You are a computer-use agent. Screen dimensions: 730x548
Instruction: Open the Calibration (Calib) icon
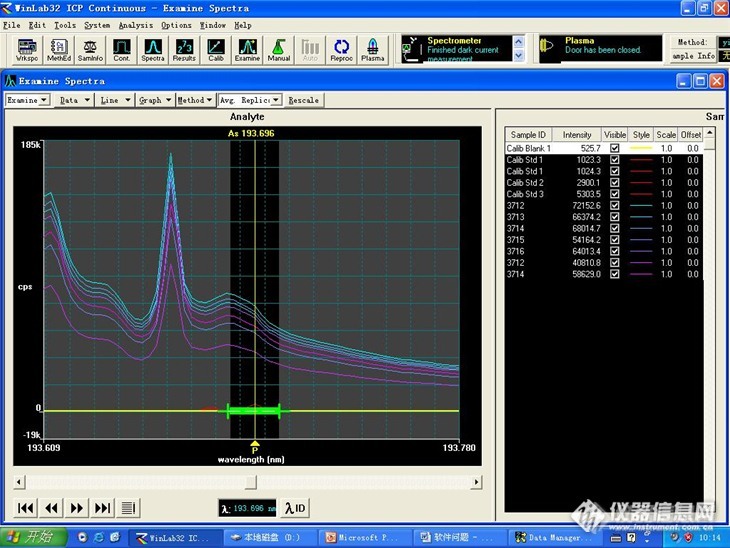216,50
